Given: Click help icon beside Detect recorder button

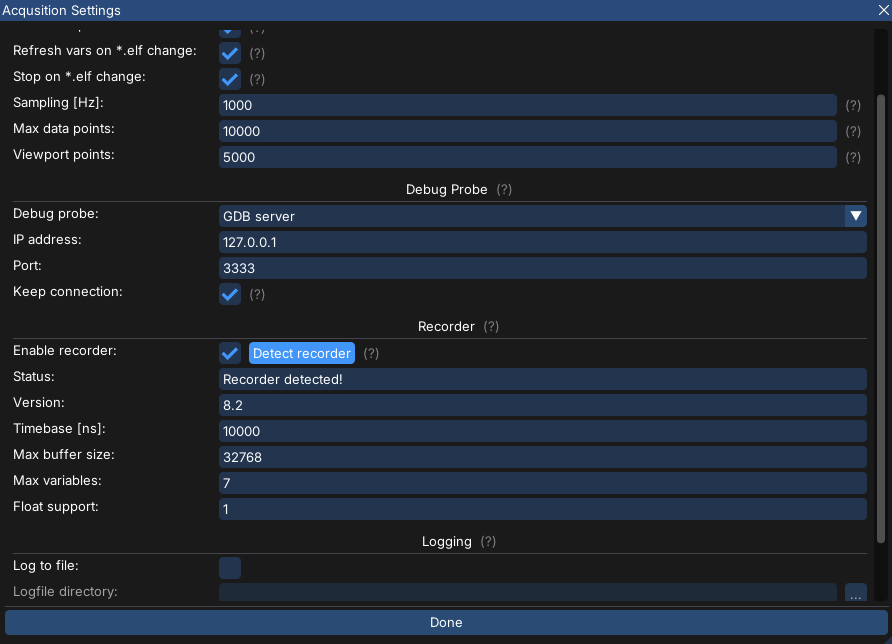Looking at the screenshot, I should click(x=371, y=353).
